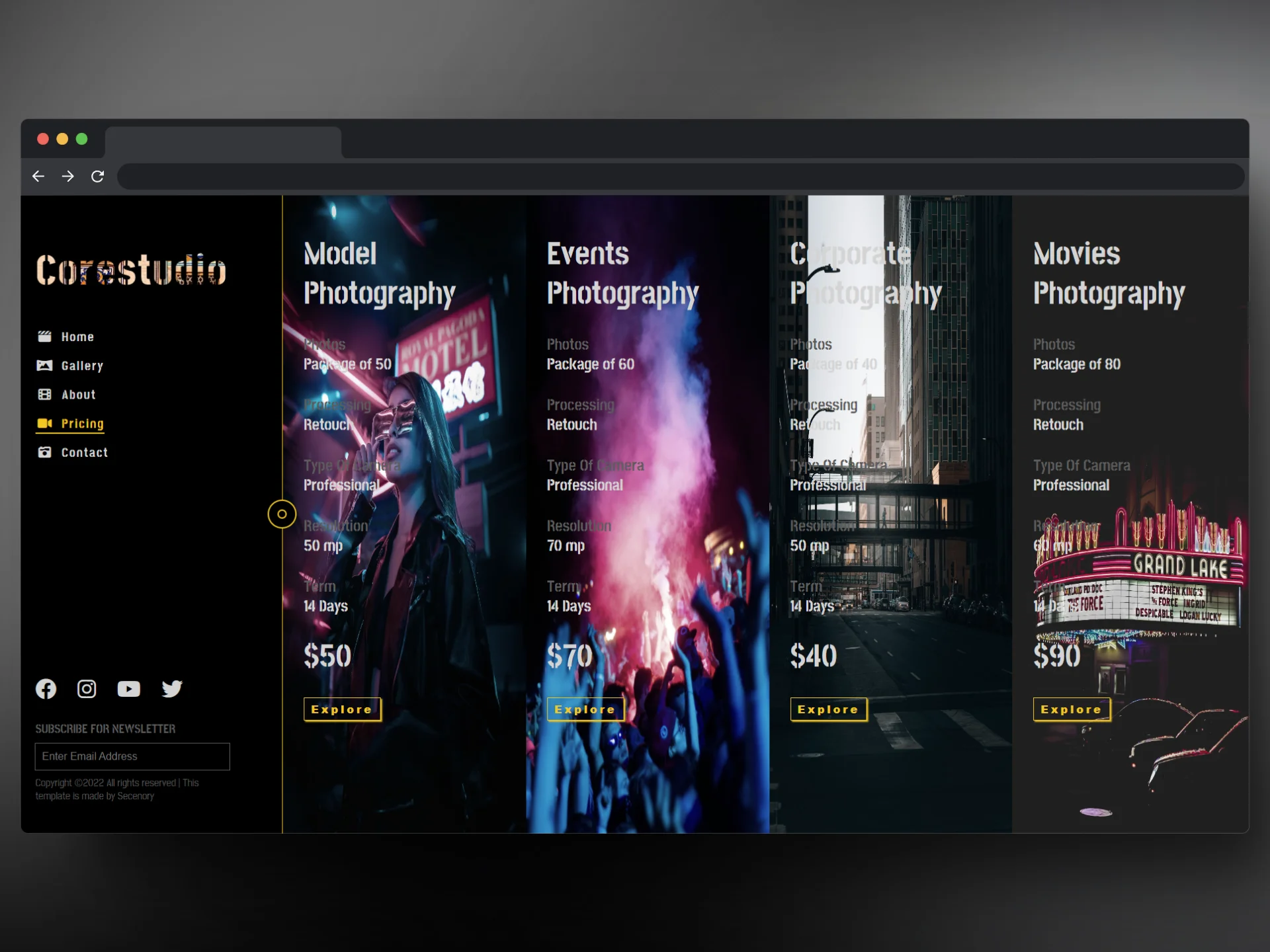
Task: Open the Gallery menu item
Action: pos(81,366)
